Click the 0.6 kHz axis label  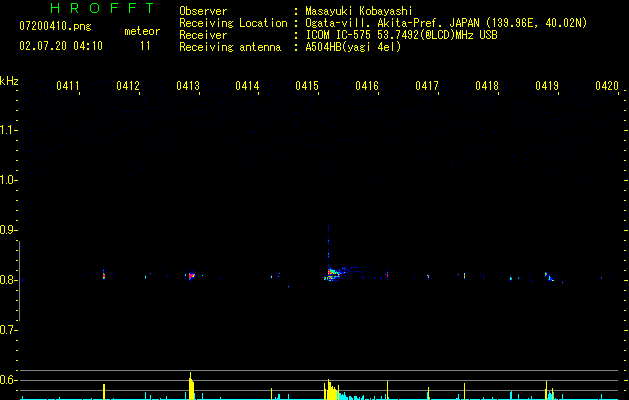tap(8, 380)
